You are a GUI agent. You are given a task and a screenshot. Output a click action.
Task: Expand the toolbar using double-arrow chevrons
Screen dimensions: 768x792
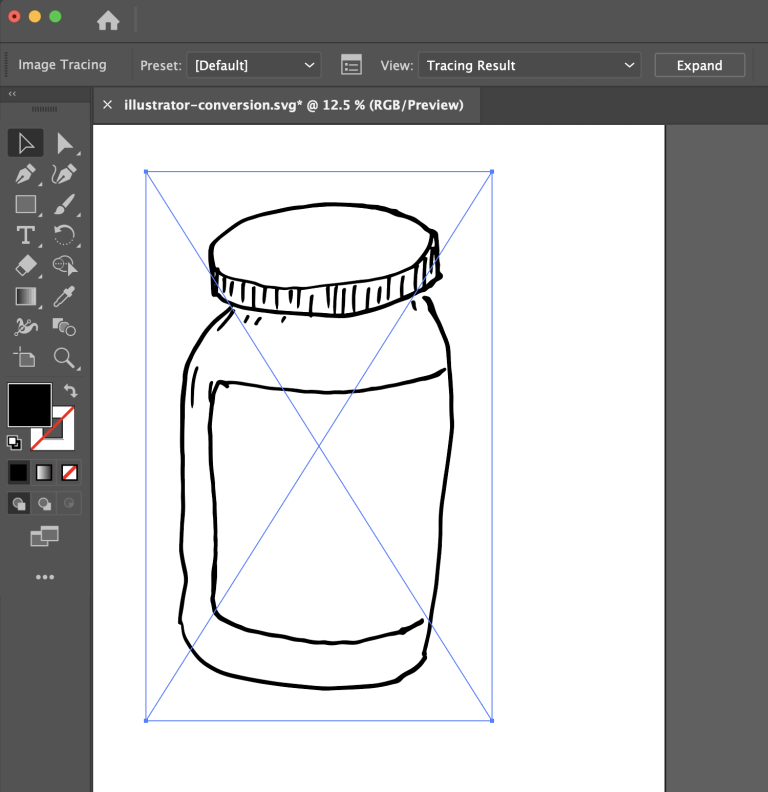pyautogui.click(x=12, y=94)
